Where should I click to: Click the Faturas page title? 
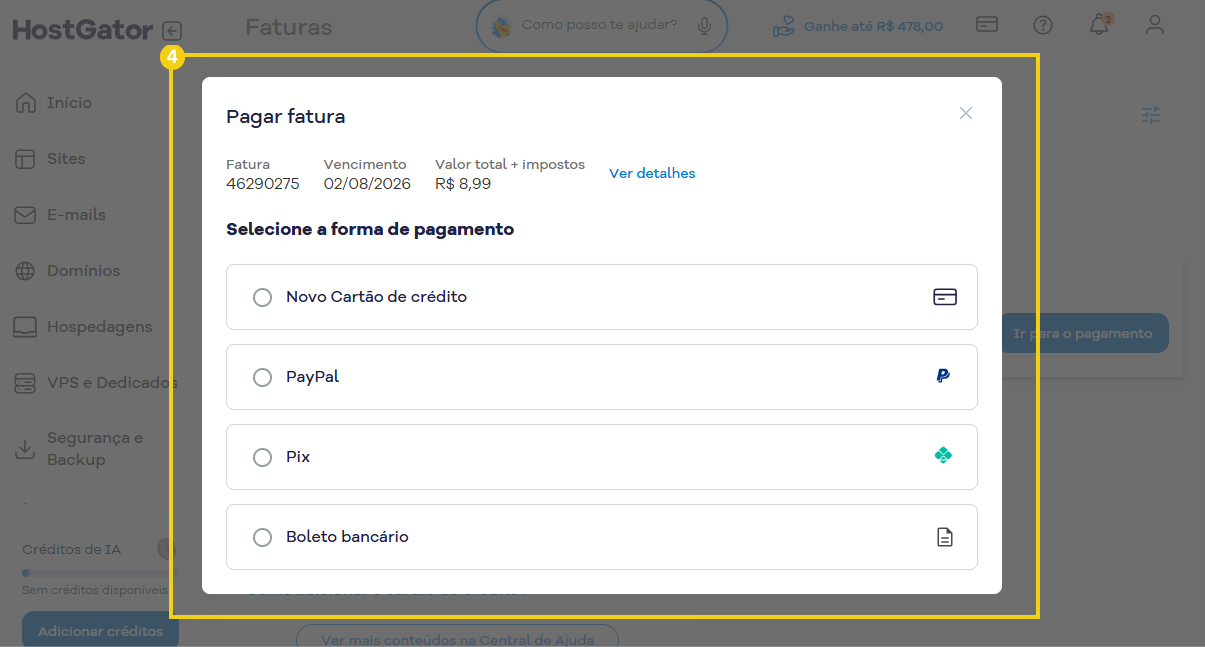coord(288,27)
